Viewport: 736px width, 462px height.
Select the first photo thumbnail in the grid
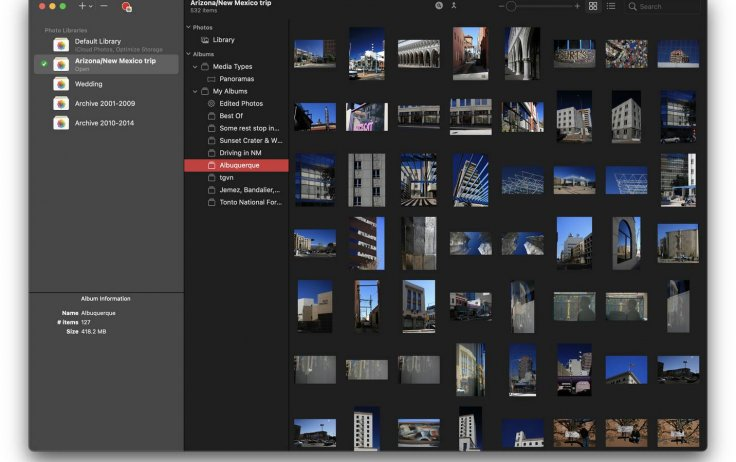314,53
